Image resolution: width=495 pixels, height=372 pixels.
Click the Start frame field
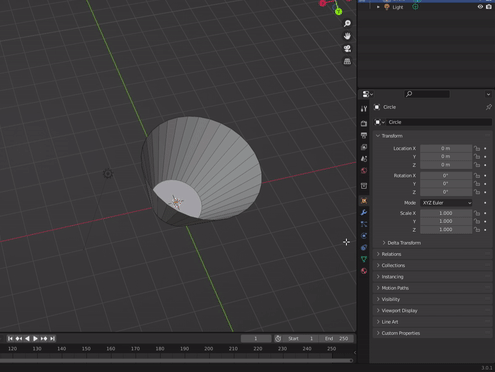coord(301,338)
